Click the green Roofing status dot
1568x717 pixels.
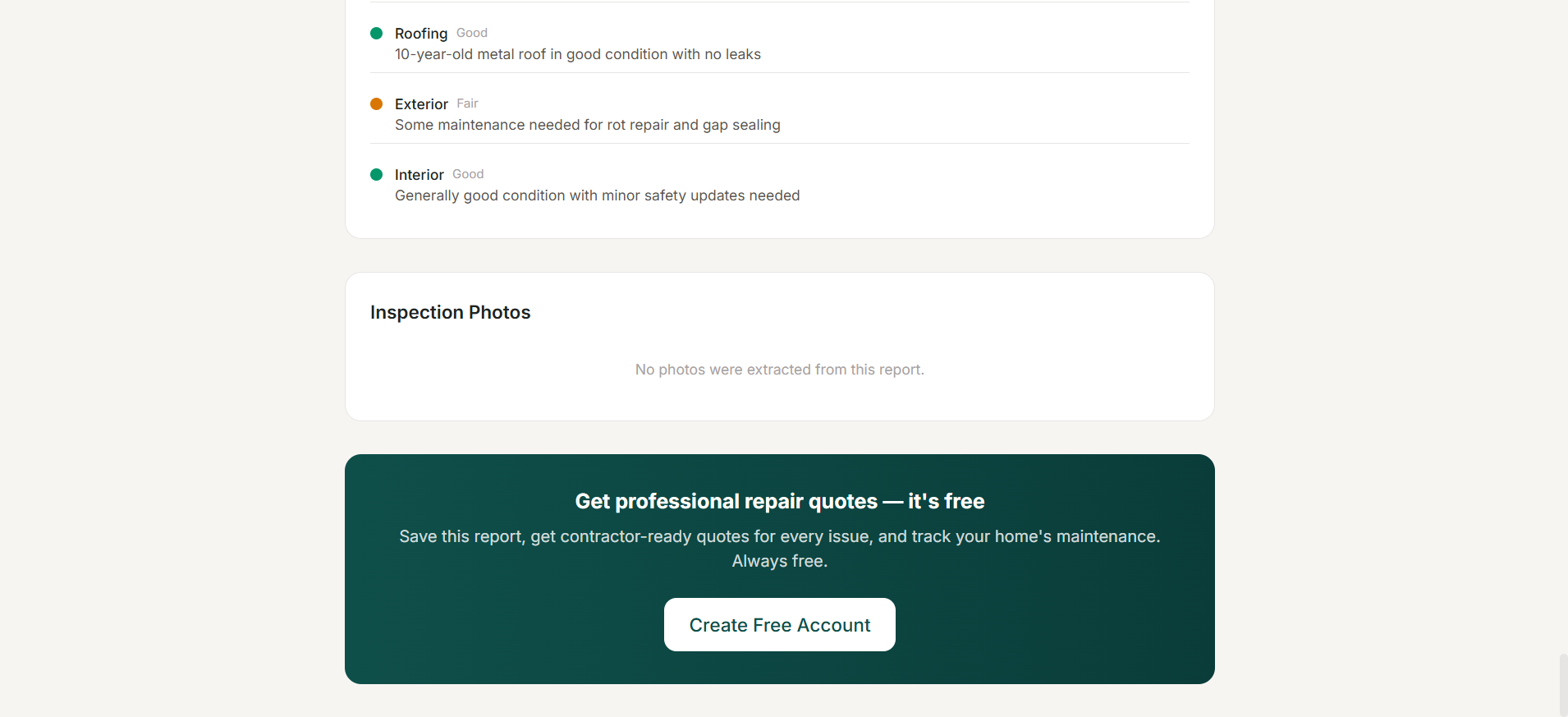pyautogui.click(x=376, y=33)
